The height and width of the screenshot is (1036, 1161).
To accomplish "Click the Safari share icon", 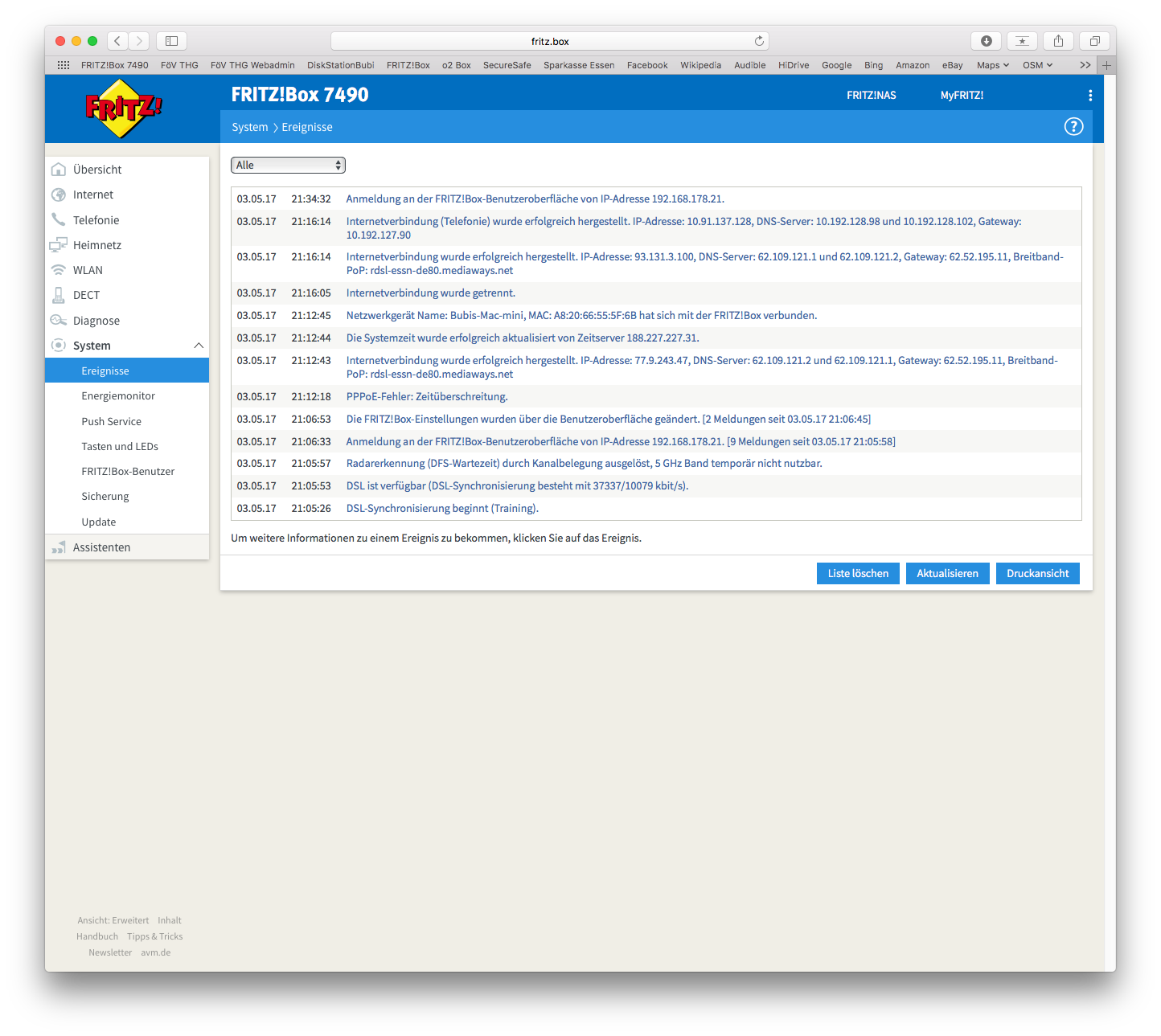I will click(1059, 41).
